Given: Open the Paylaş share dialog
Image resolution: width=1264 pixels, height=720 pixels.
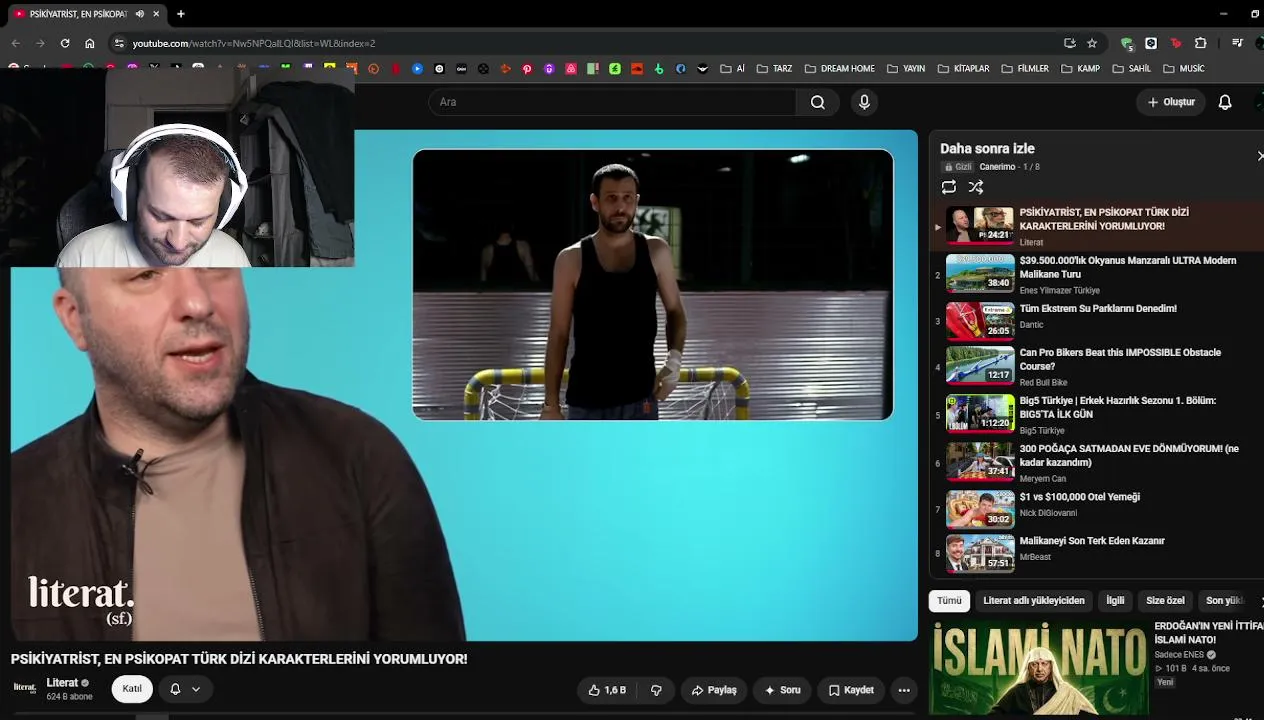Looking at the screenshot, I should click(714, 690).
